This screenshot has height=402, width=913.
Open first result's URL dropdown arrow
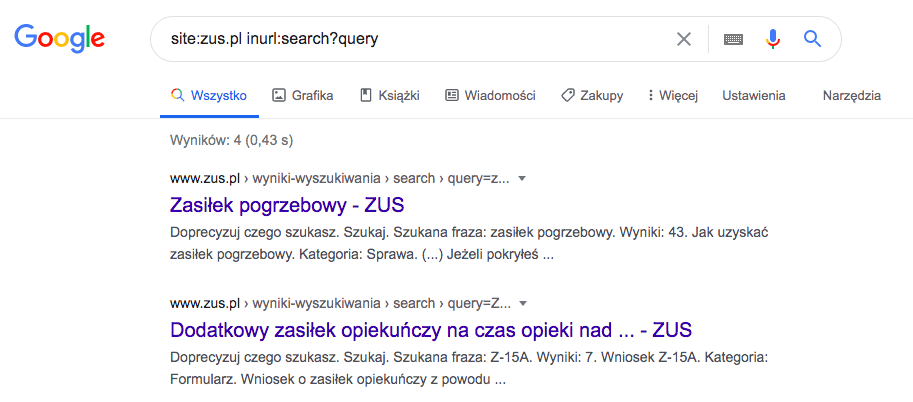(522, 179)
